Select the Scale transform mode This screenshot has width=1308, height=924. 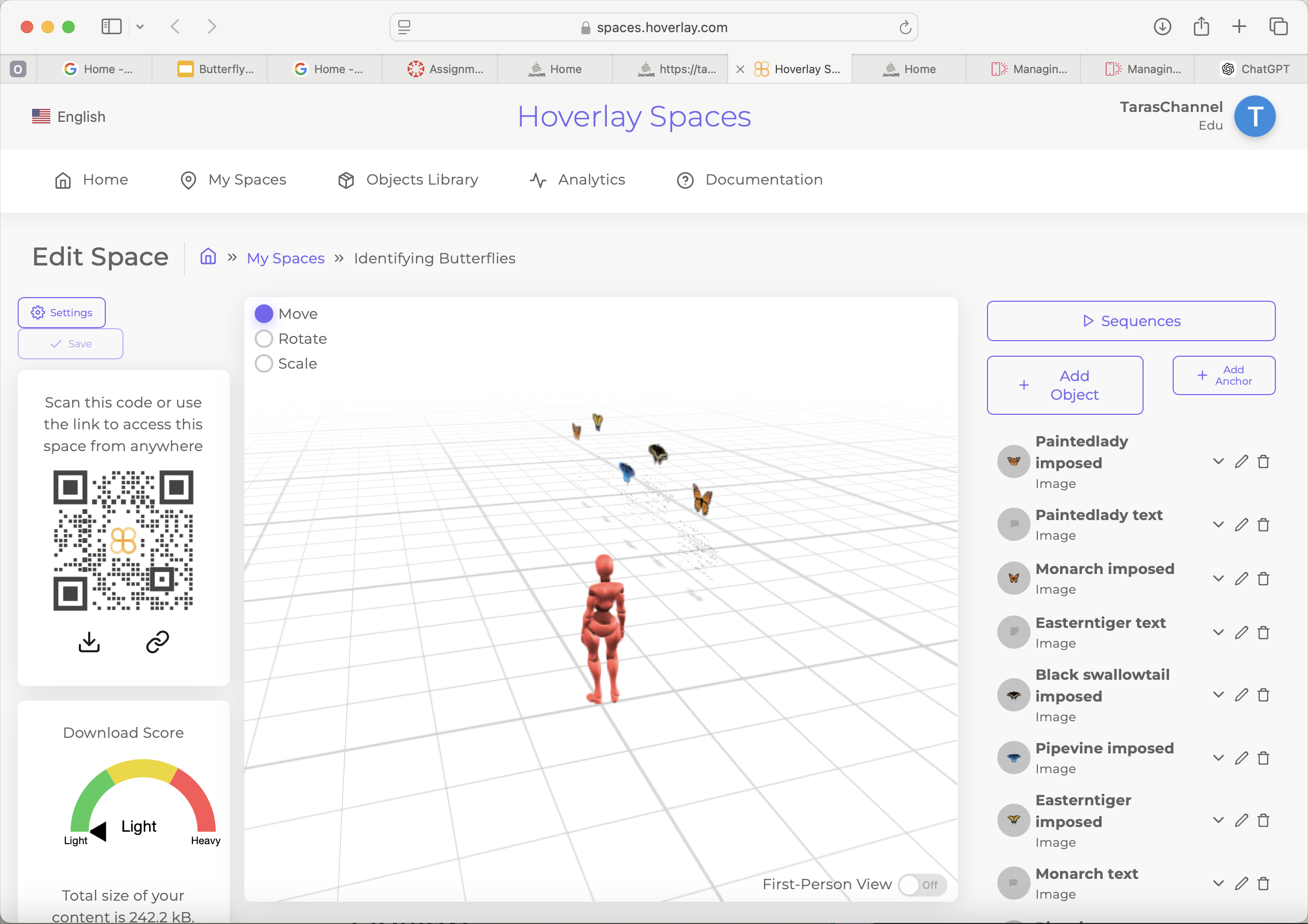[x=264, y=363]
